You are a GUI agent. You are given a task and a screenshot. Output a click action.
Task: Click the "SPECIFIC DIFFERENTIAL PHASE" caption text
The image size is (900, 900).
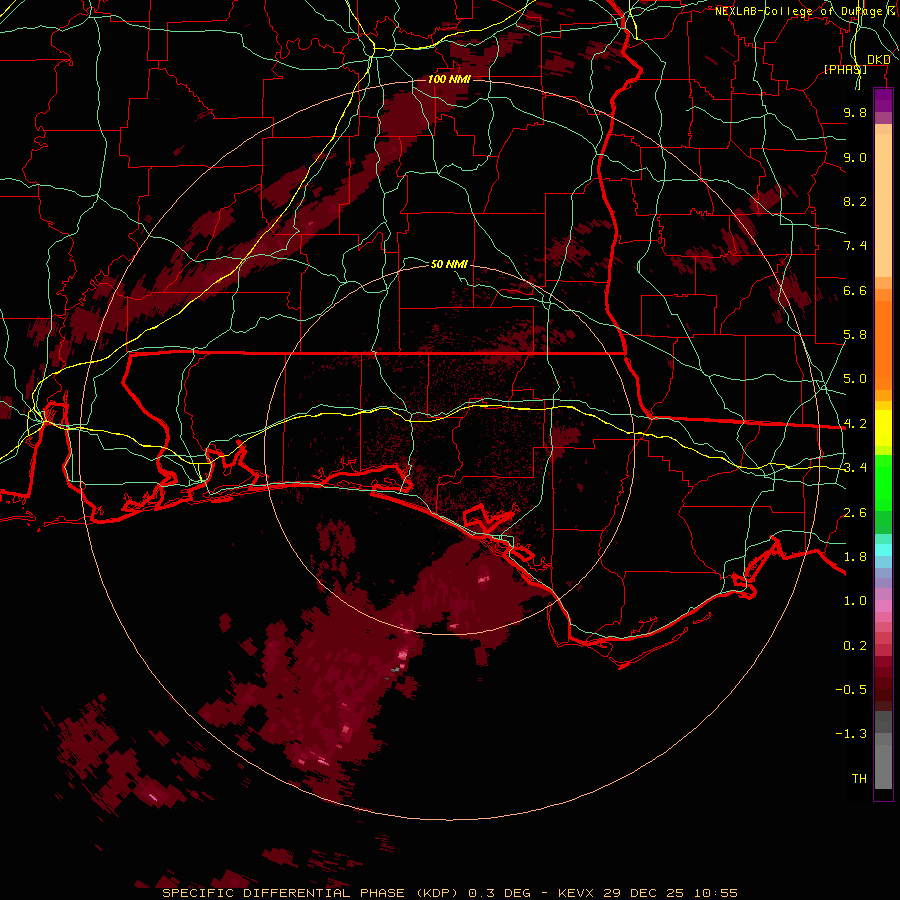[x=285, y=893]
